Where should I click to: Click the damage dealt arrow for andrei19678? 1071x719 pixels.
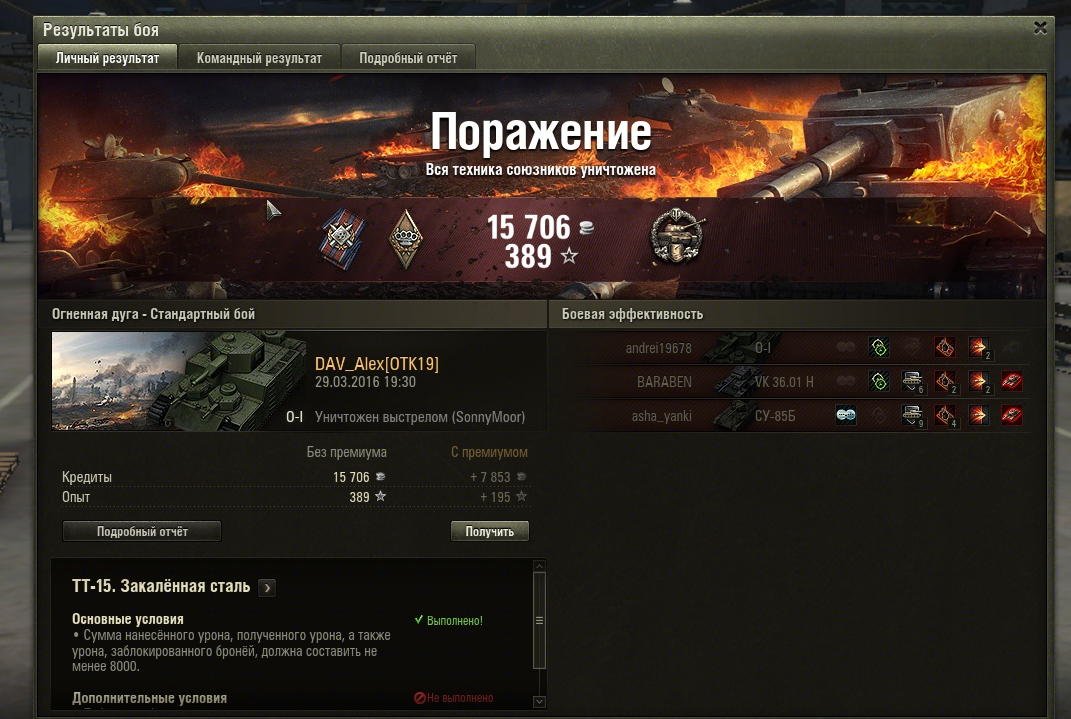(979, 348)
